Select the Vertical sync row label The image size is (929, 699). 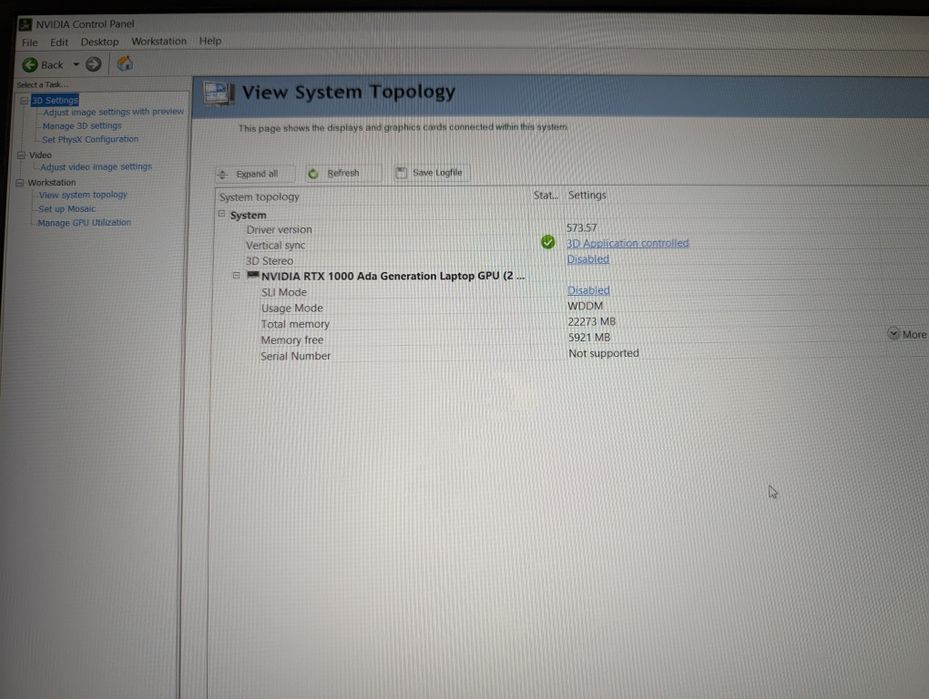[276, 245]
